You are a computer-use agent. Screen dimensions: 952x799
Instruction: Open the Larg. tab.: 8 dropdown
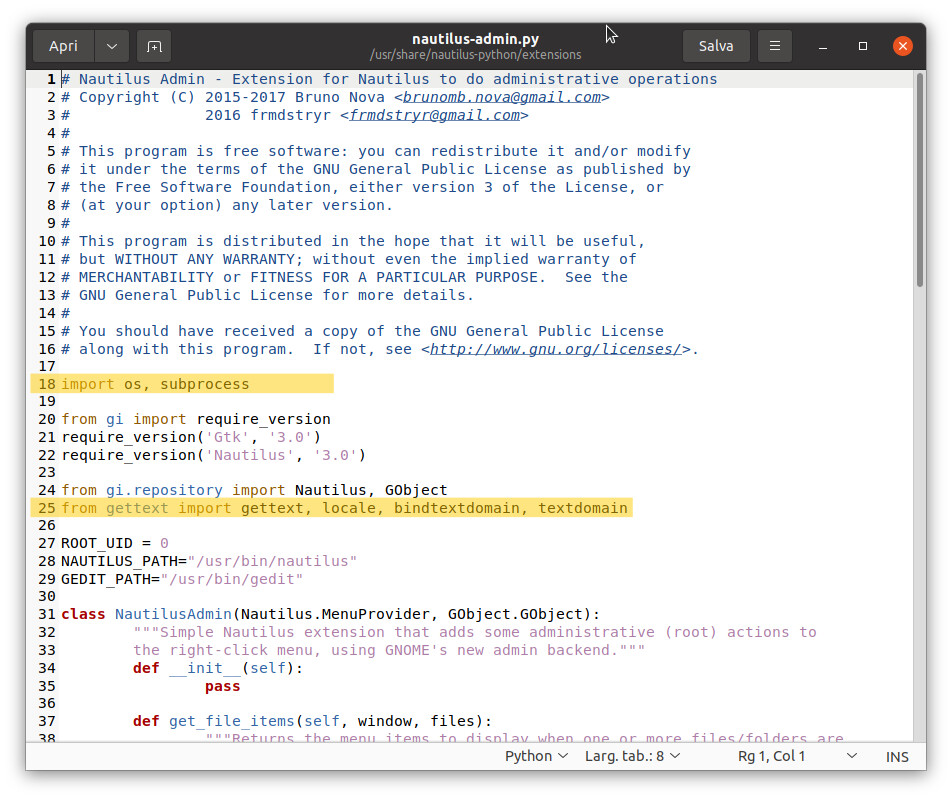point(632,756)
